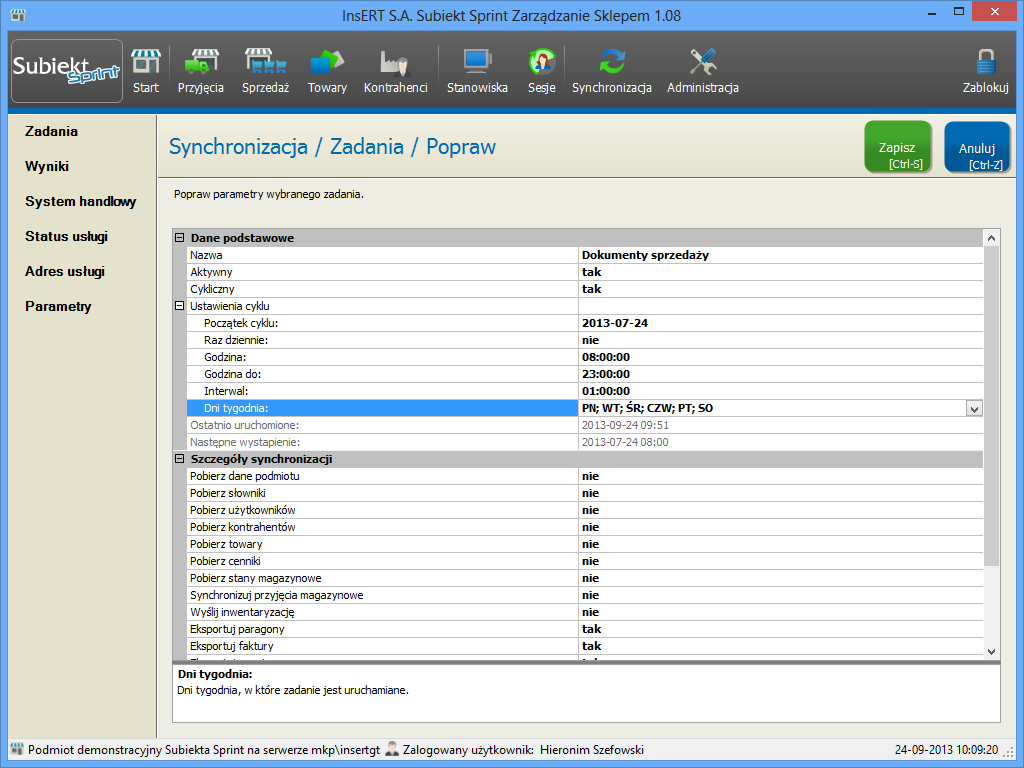Select the Ustawienia cyklu row label

383,306
